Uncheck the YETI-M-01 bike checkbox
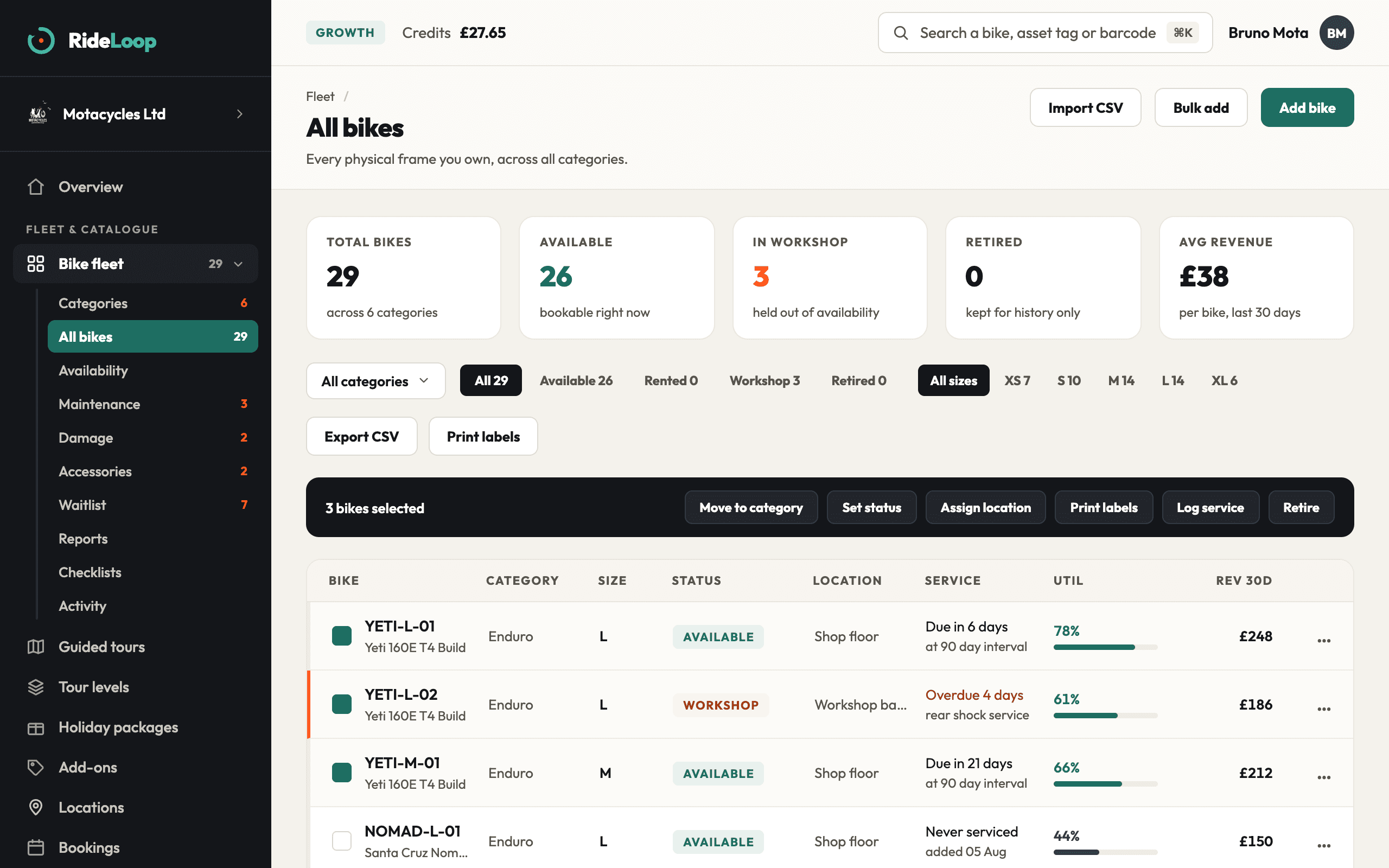 [341, 772]
